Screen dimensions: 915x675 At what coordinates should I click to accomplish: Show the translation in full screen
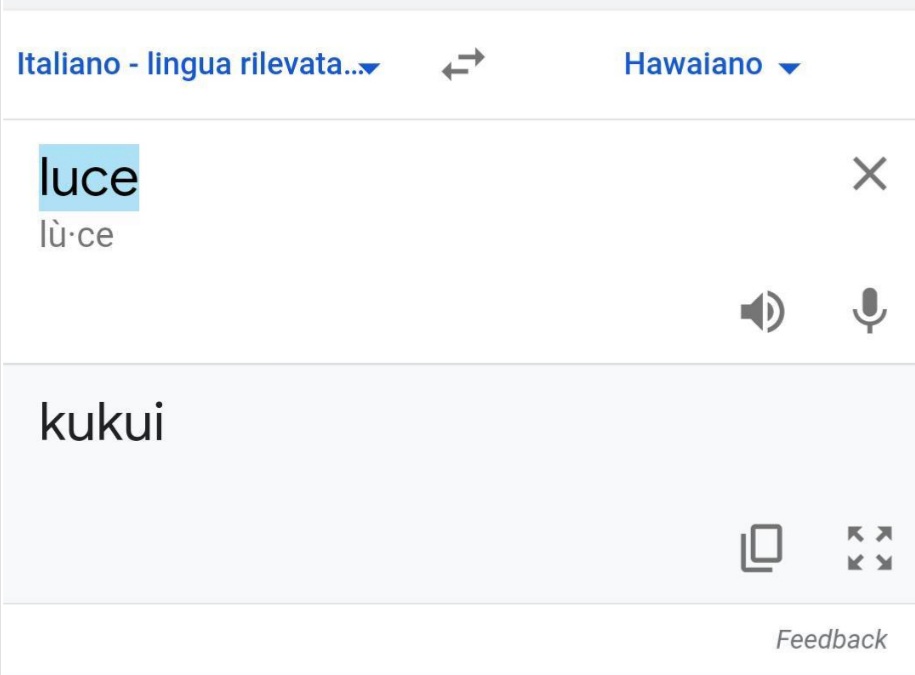pos(869,548)
